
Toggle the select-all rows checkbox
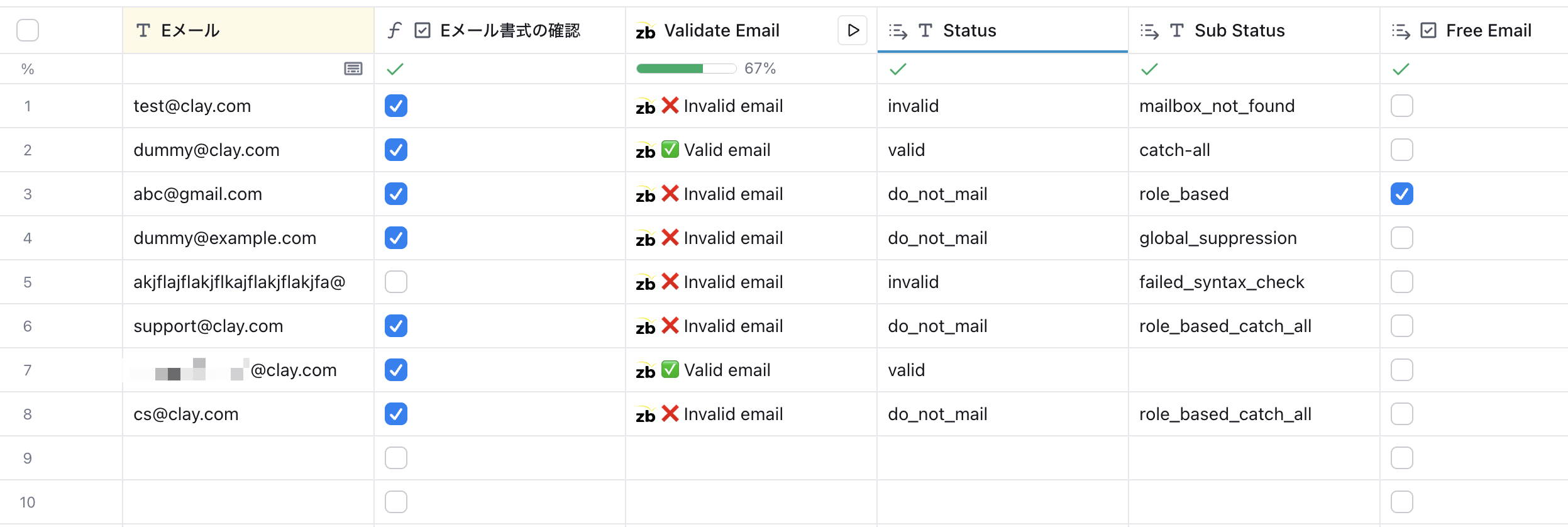(28, 30)
